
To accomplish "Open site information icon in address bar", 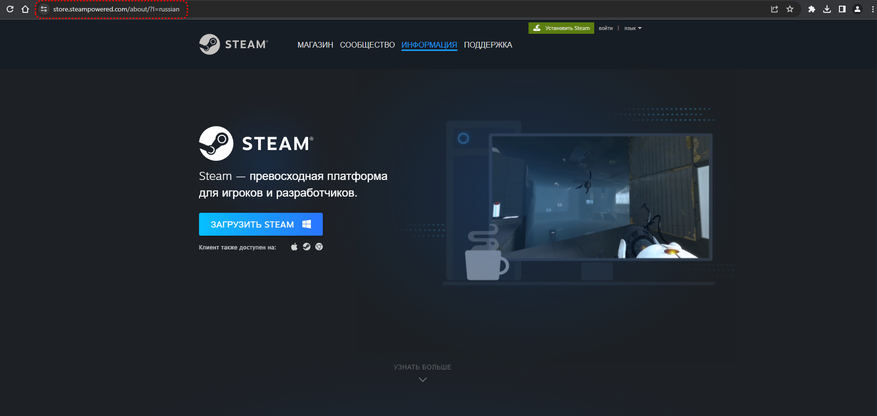I will tap(45, 10).
